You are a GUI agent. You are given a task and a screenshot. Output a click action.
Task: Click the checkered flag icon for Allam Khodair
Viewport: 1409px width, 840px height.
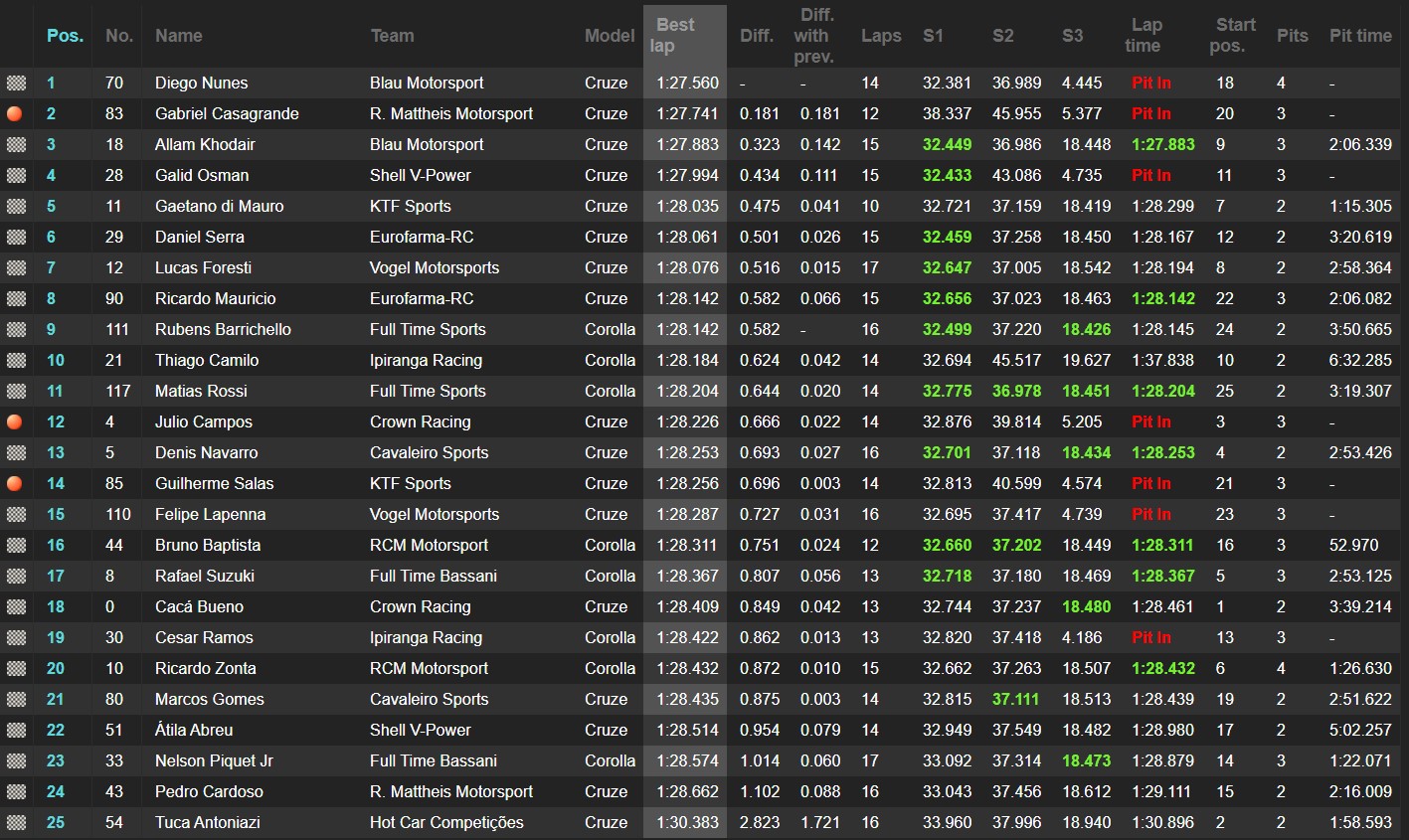[x=16, y=144]
